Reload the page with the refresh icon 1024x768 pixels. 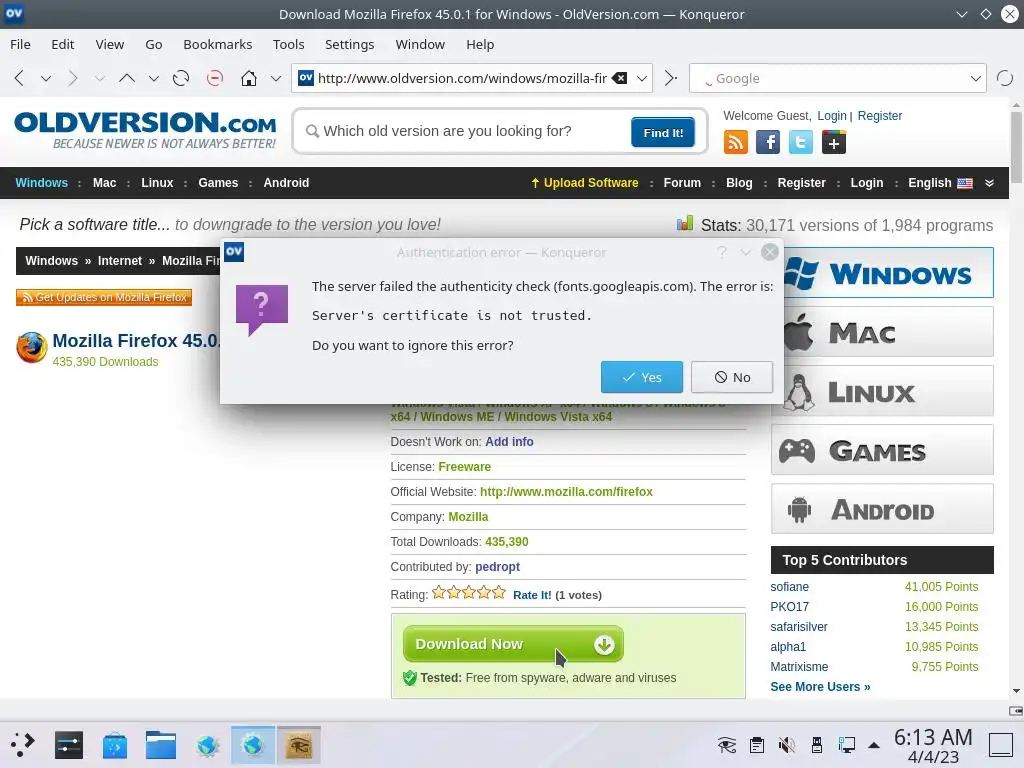click(181, 78)
